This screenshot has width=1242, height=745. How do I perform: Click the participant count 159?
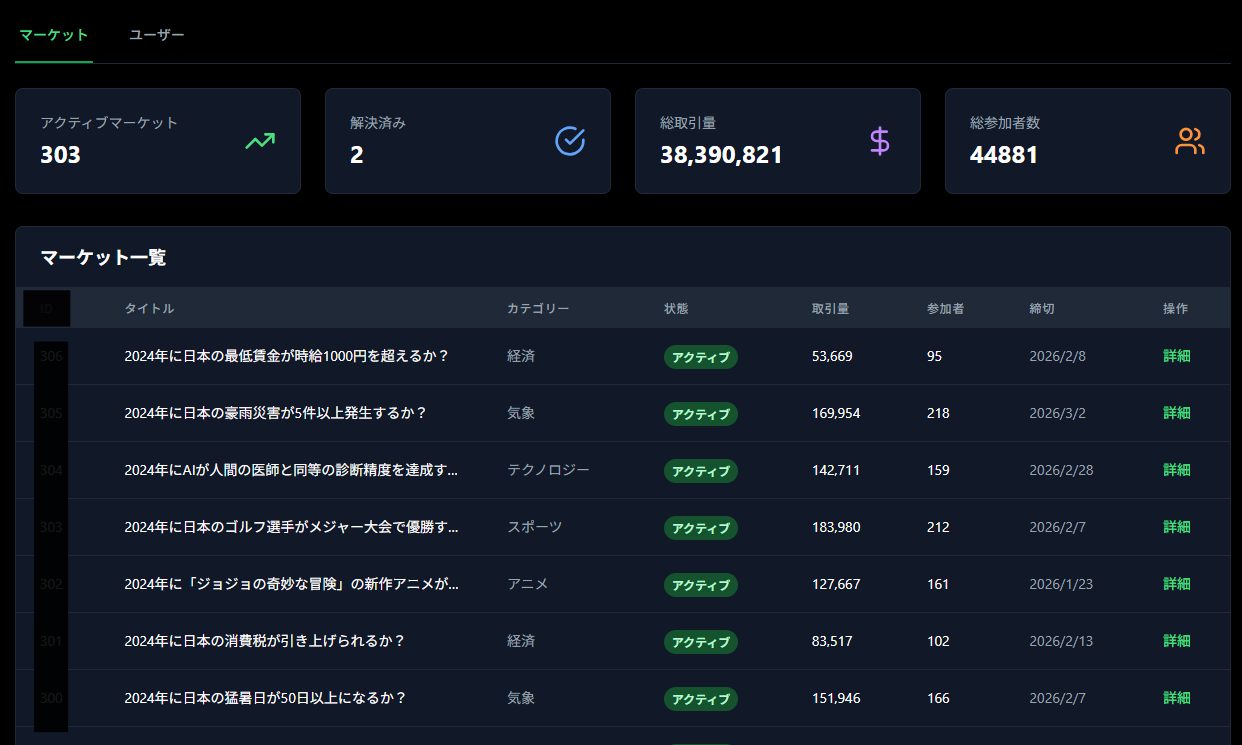click(x=938, y=470)
